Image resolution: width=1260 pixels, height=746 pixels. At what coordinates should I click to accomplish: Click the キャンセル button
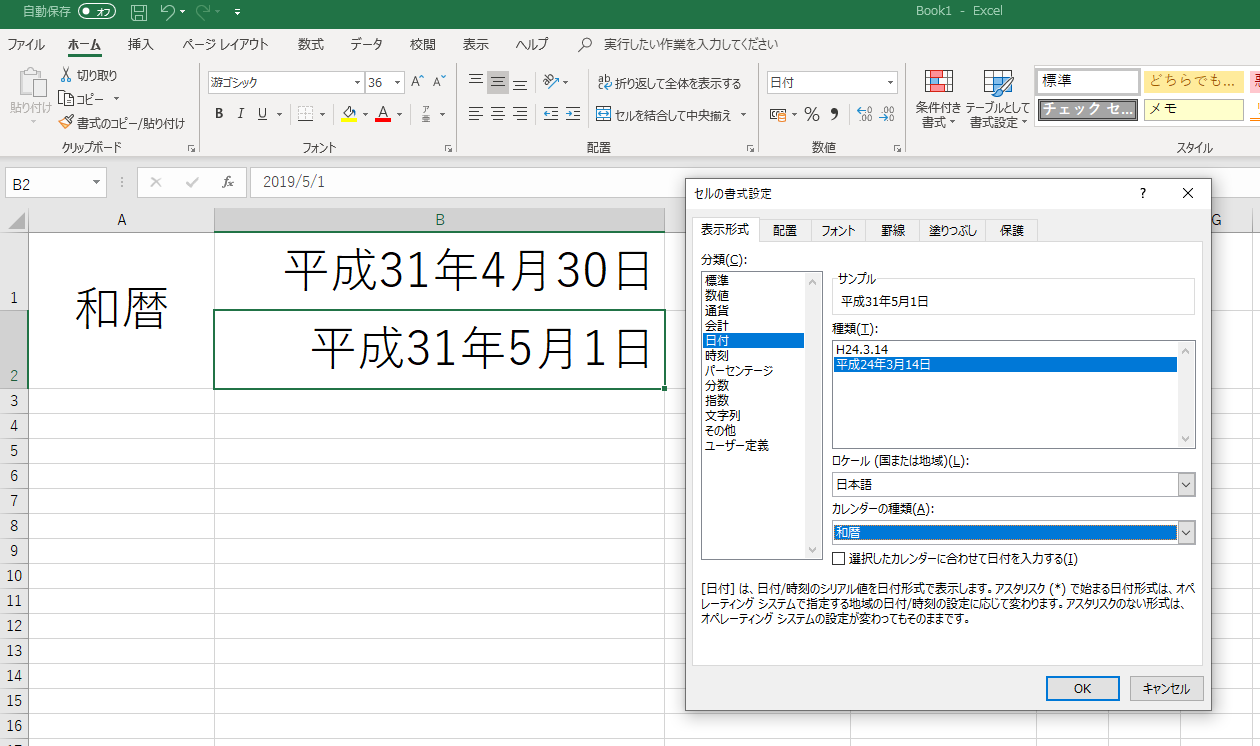1166,688
